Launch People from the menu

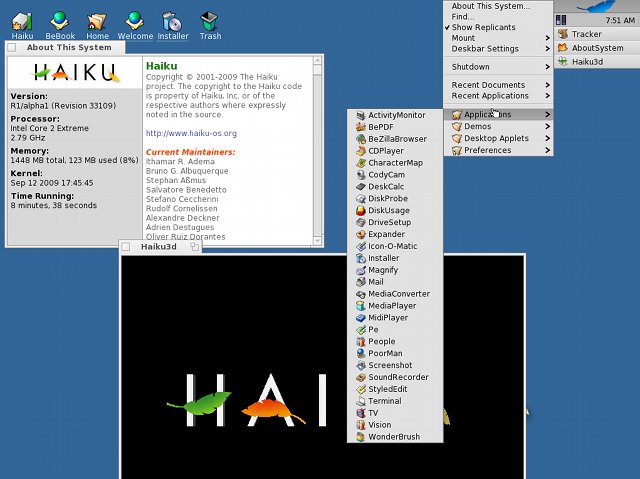point(395,341)
